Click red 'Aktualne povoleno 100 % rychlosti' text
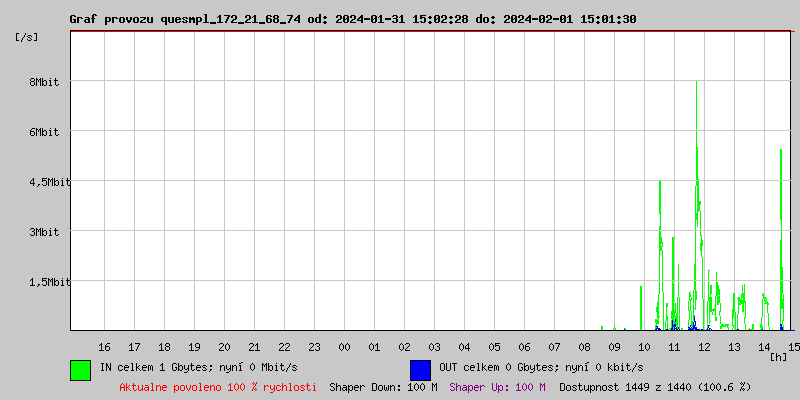 point(218,387)
